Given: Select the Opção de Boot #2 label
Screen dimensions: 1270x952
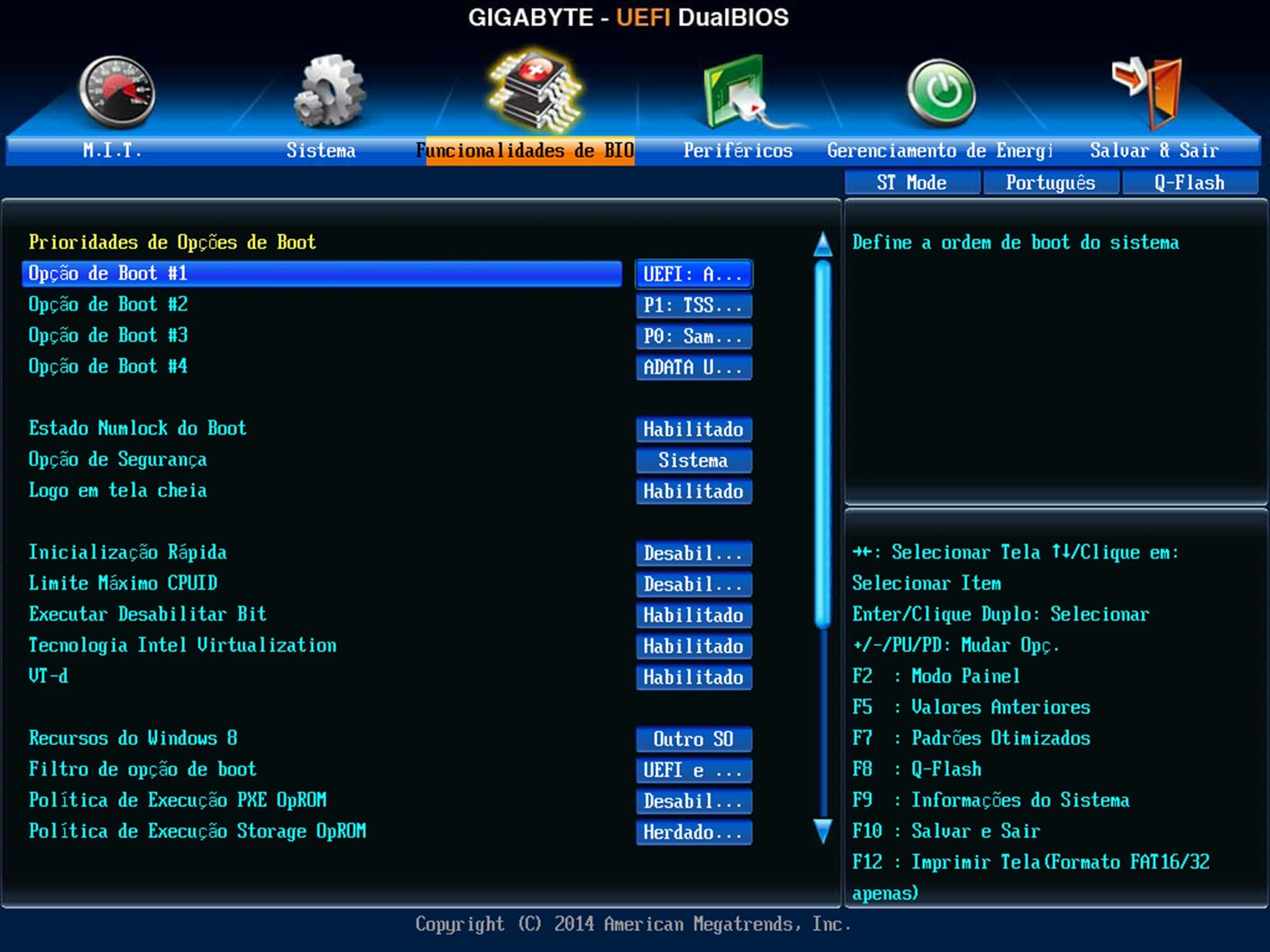Looking at the screenshot, I should 108,305.
